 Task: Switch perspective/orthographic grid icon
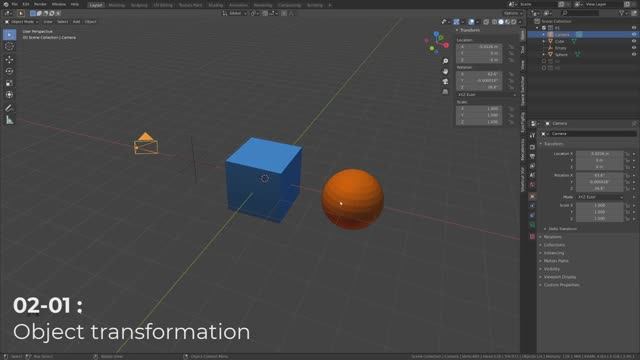[x=445, y=92]
